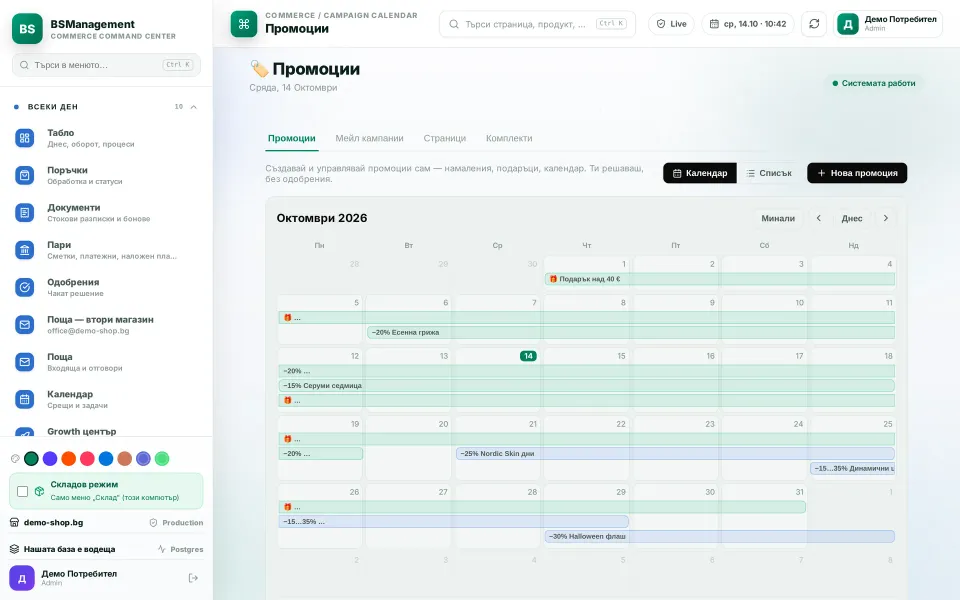Select the blue theme swatch
The image size is (960, 600).
click(106, 459)
